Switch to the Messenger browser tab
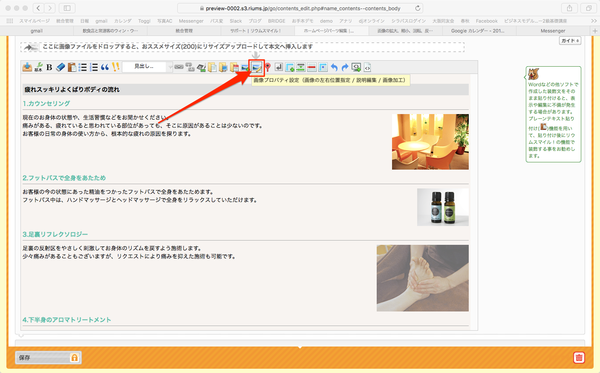This screenshot has height=373, width=600. pos(553,31)
